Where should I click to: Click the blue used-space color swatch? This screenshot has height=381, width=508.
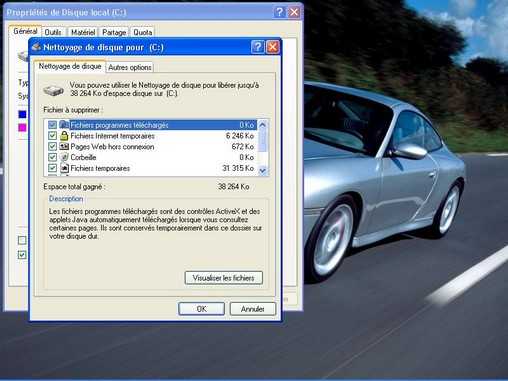click(22, 115)
